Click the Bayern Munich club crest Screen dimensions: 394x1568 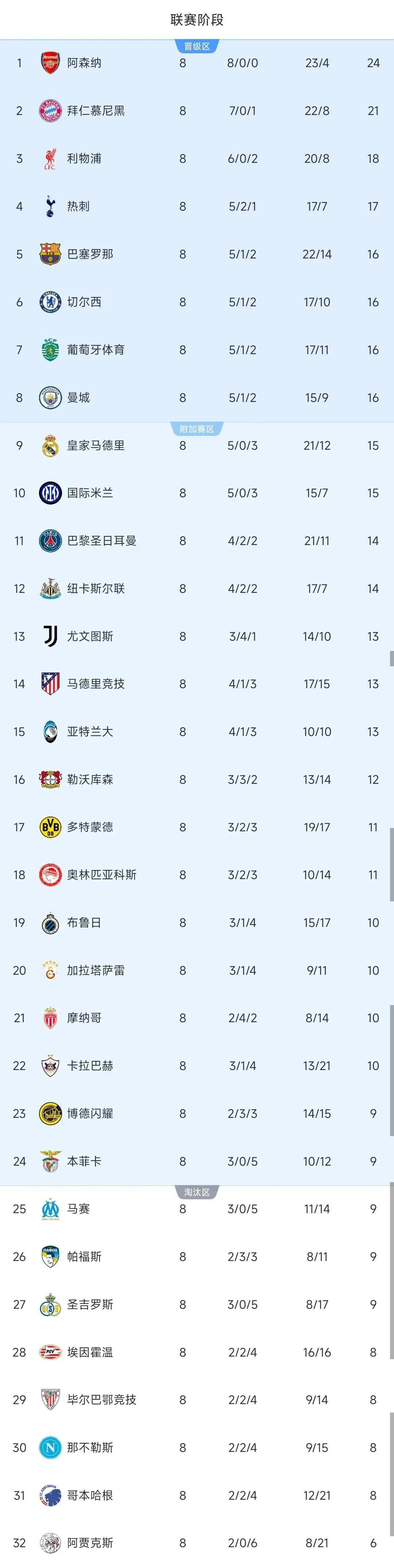[50, 111]
